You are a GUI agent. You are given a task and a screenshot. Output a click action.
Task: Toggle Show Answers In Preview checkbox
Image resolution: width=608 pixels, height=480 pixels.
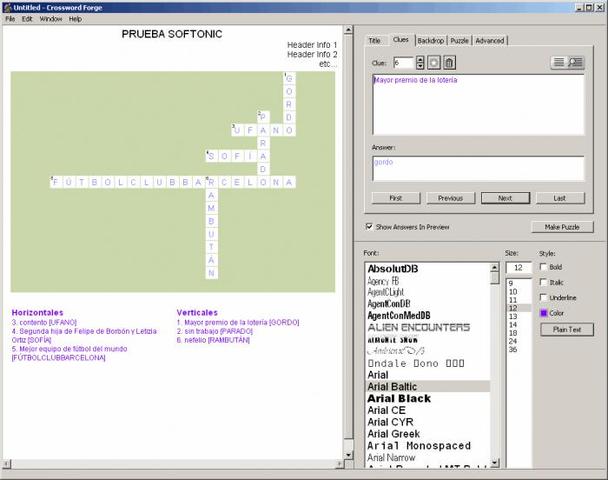click(369, 227)
